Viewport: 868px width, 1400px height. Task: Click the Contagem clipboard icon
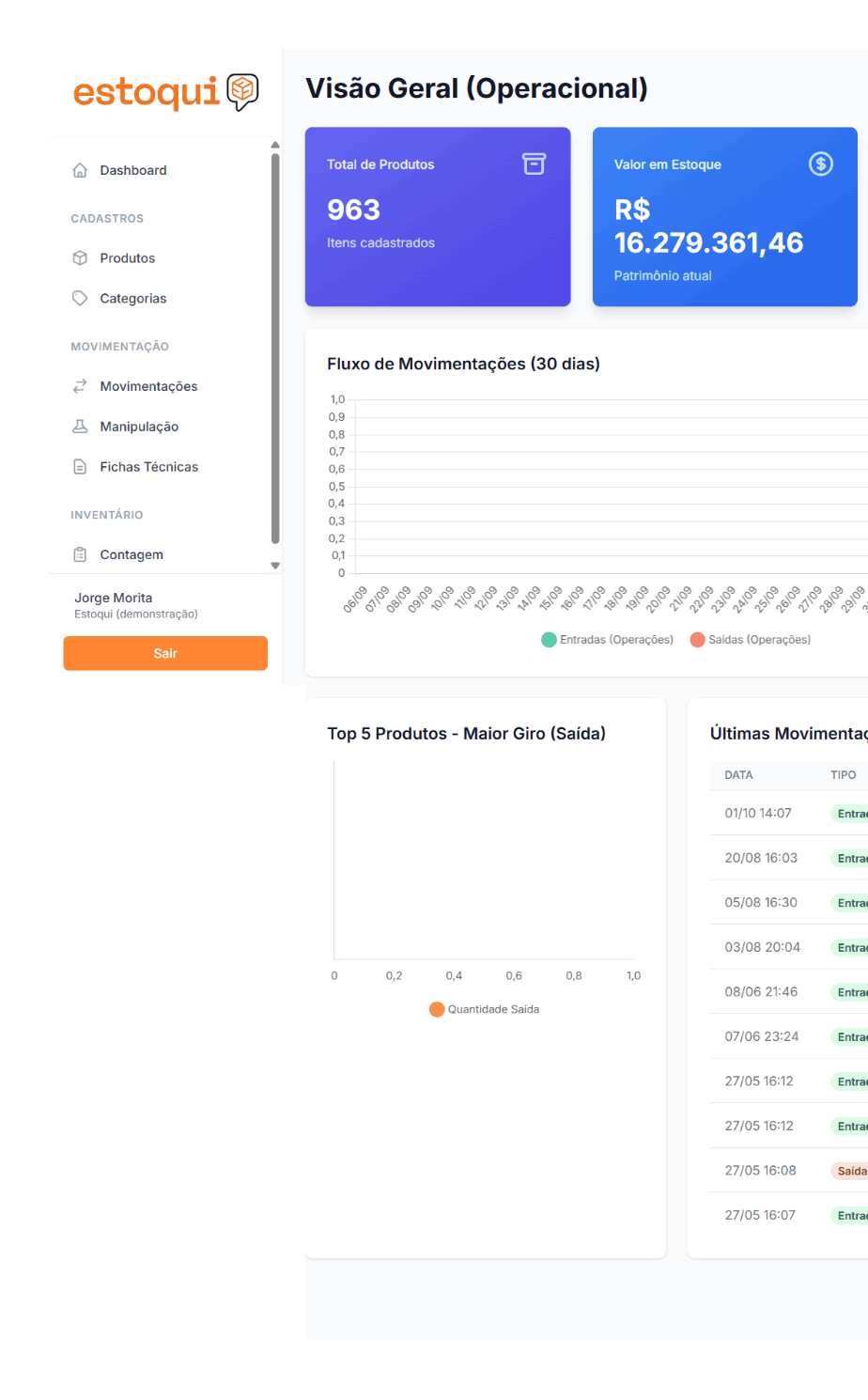coord(80,554)
